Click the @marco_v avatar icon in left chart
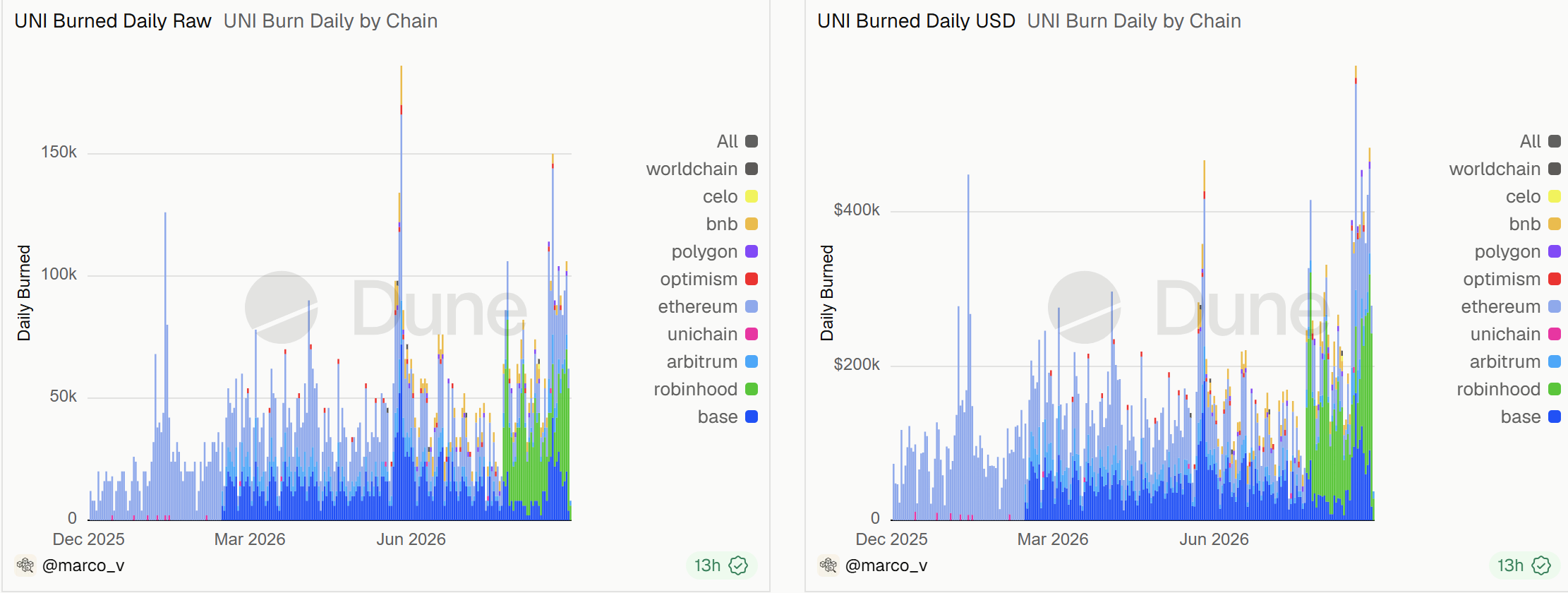The image size is (1568, 593). tap(25, 565)
